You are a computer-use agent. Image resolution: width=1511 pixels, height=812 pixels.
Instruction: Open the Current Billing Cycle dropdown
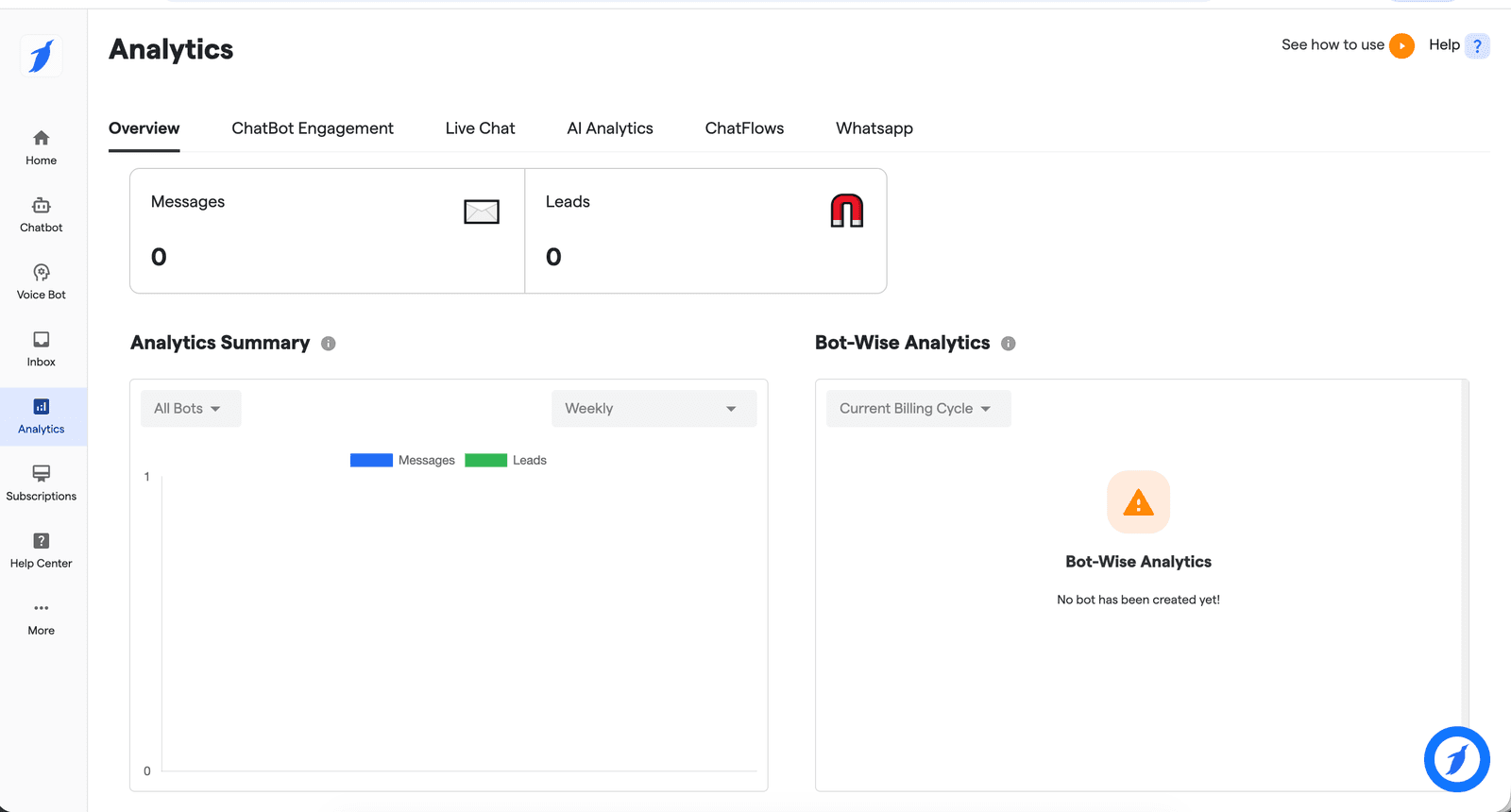(x=919, y=409)
